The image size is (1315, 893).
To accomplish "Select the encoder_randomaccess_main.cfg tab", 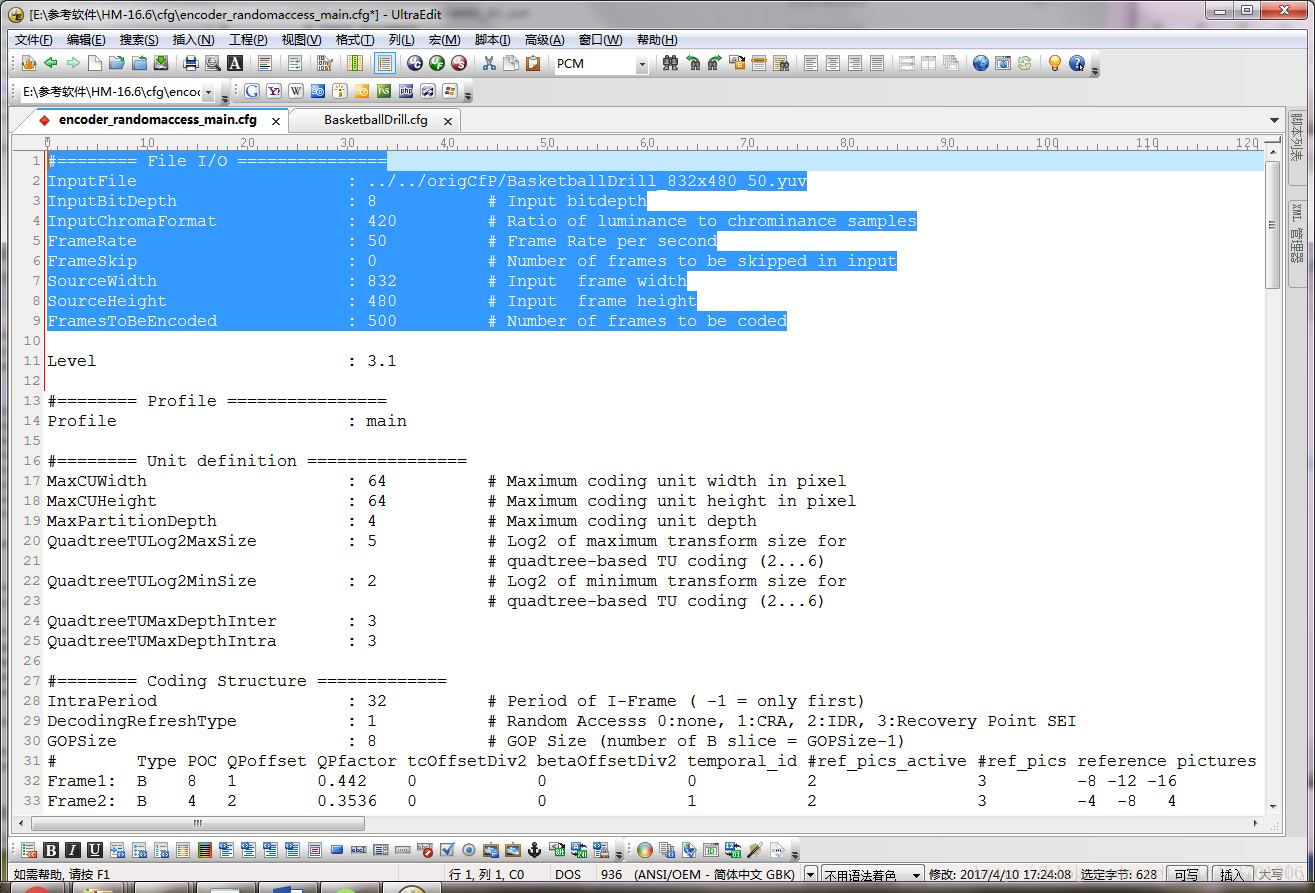I will tap(158, 119).
